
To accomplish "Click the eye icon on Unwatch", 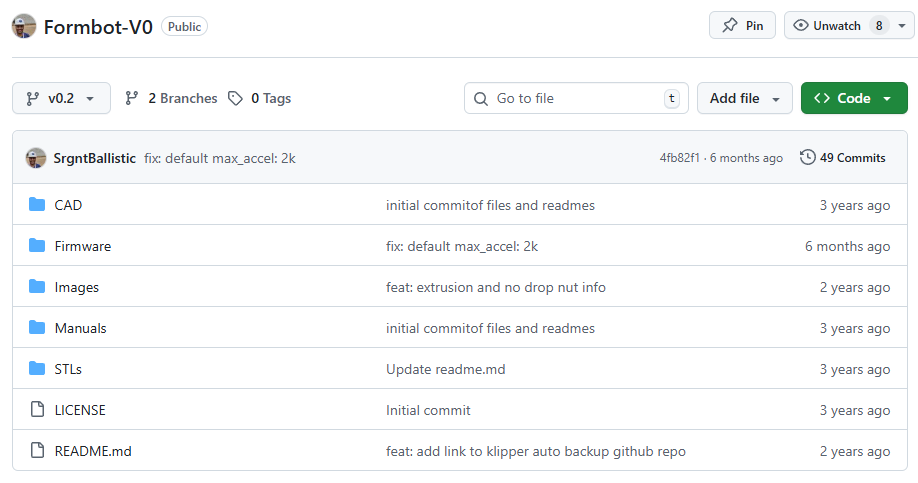I will 800,25.
